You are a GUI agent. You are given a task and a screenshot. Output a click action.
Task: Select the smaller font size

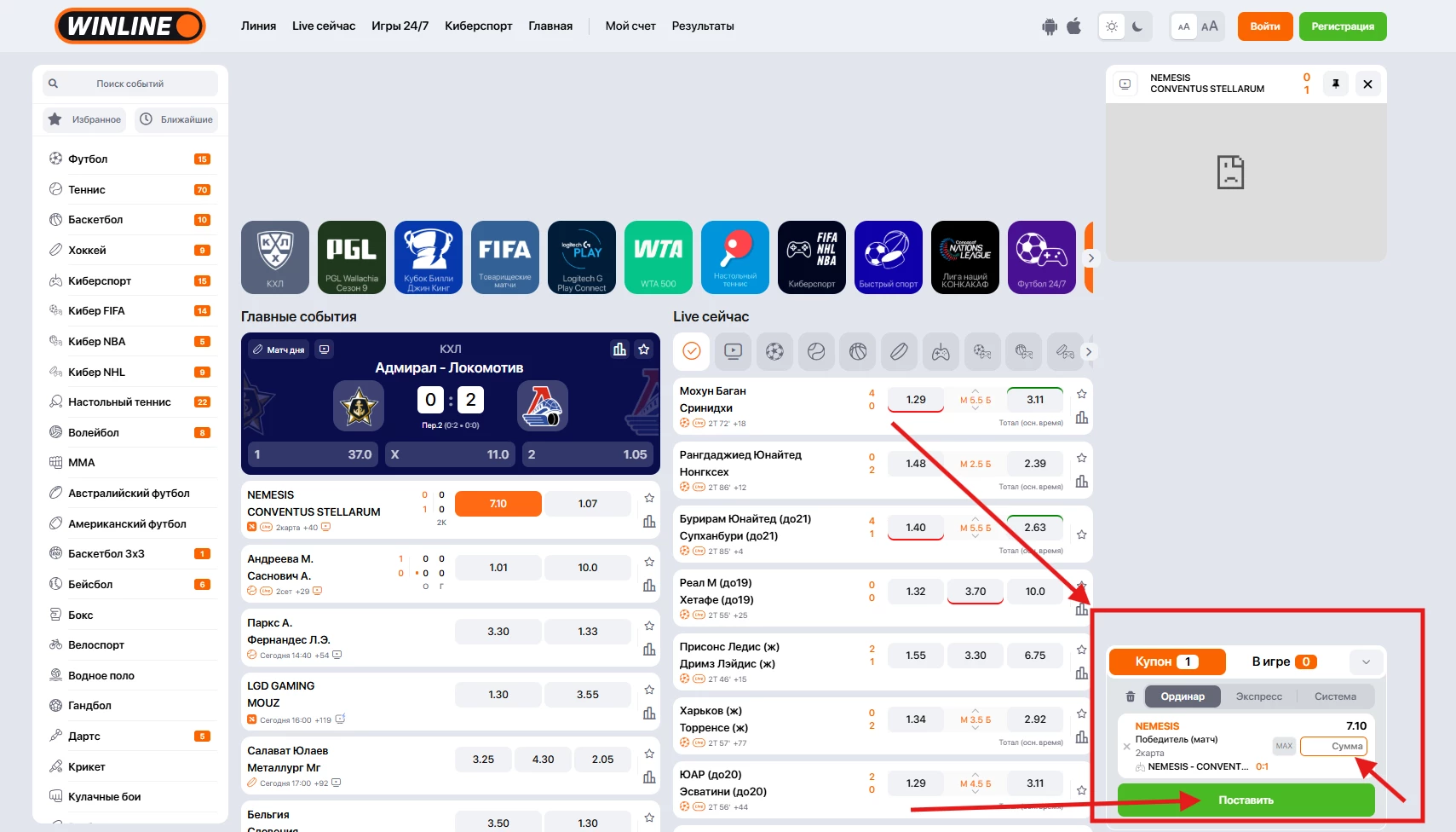(1183, 26)
